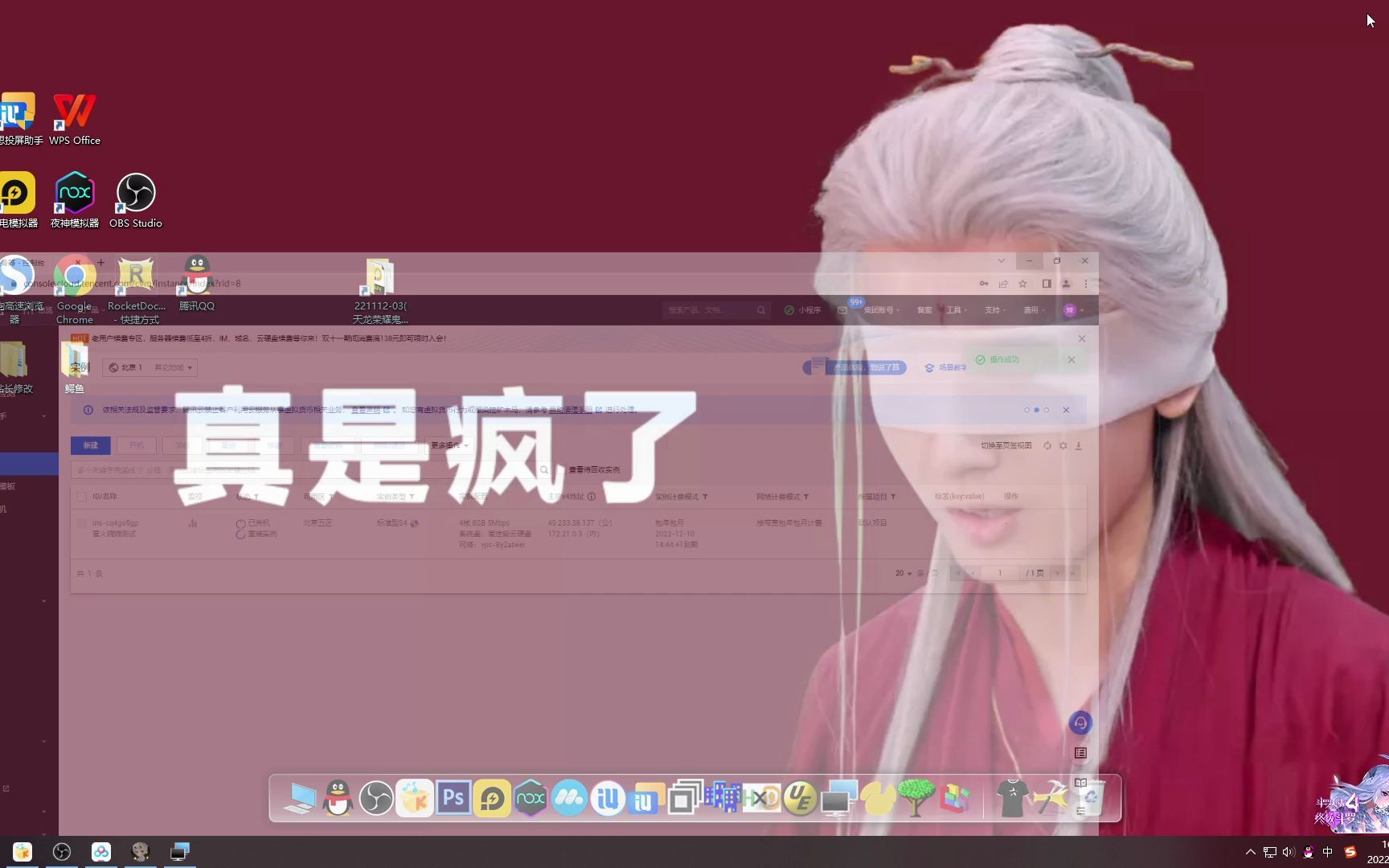Launch UltraEdit from the dock
Viewport: 1389px width, 868px height.
(x=800, y=799)
